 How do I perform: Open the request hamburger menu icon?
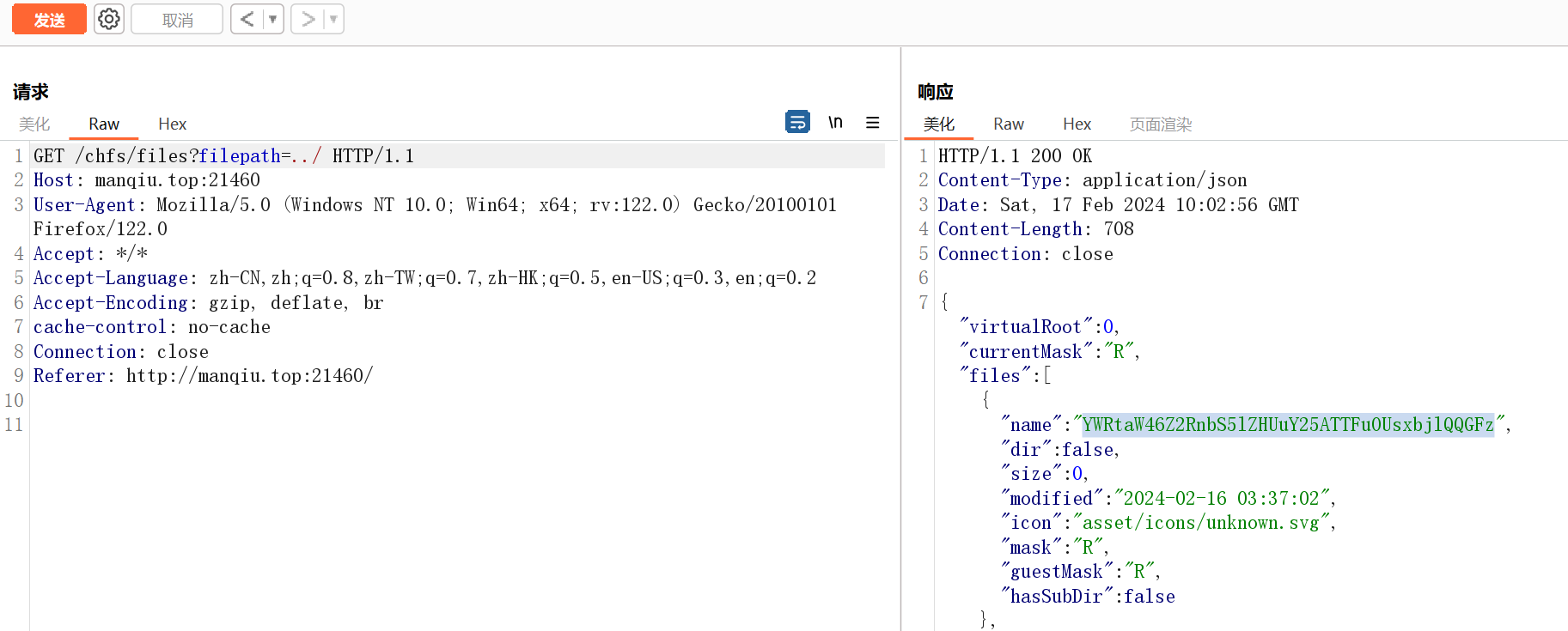(872, 122)
